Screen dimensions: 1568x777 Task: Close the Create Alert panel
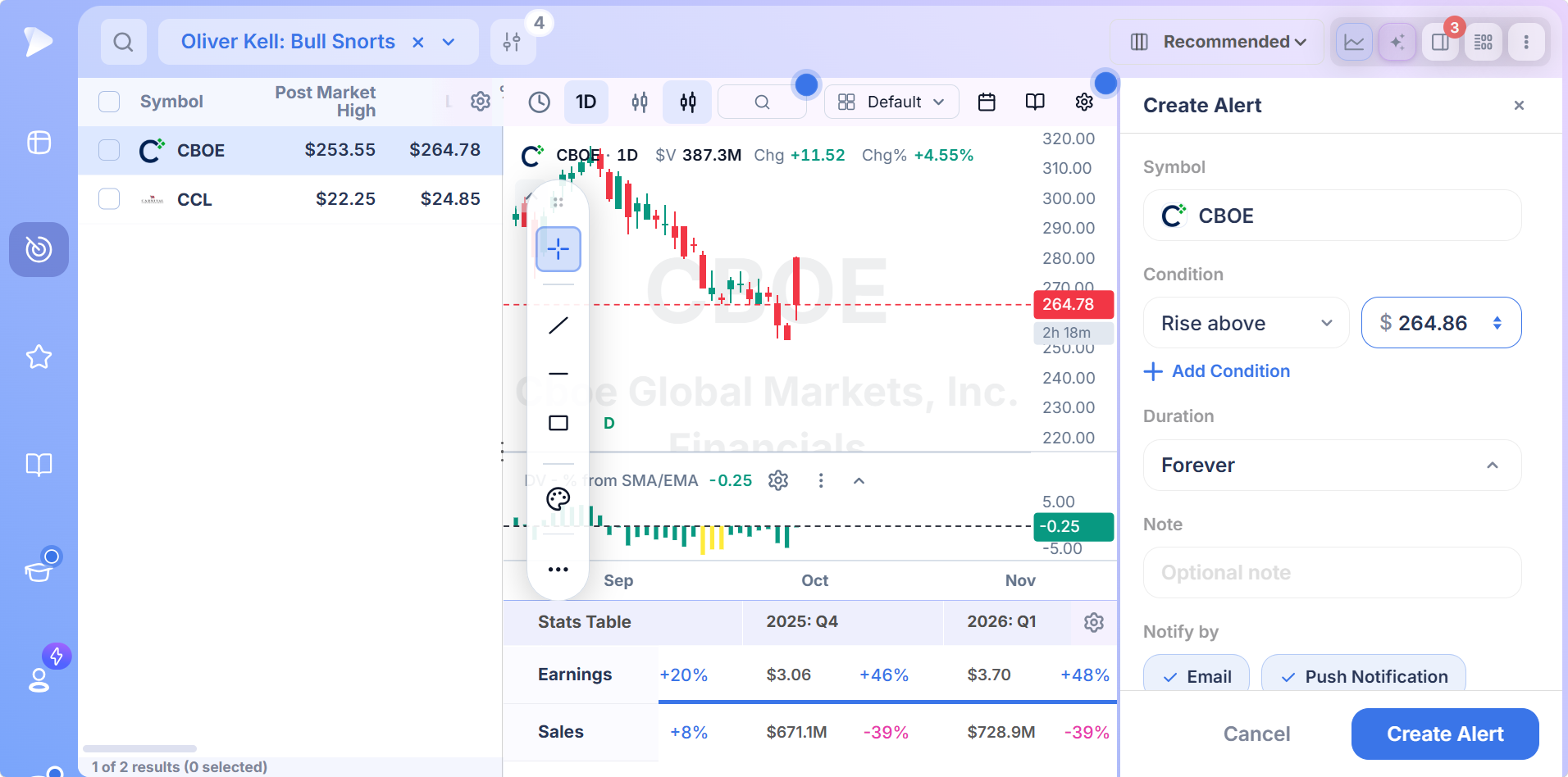click(x=1519, y=105)
